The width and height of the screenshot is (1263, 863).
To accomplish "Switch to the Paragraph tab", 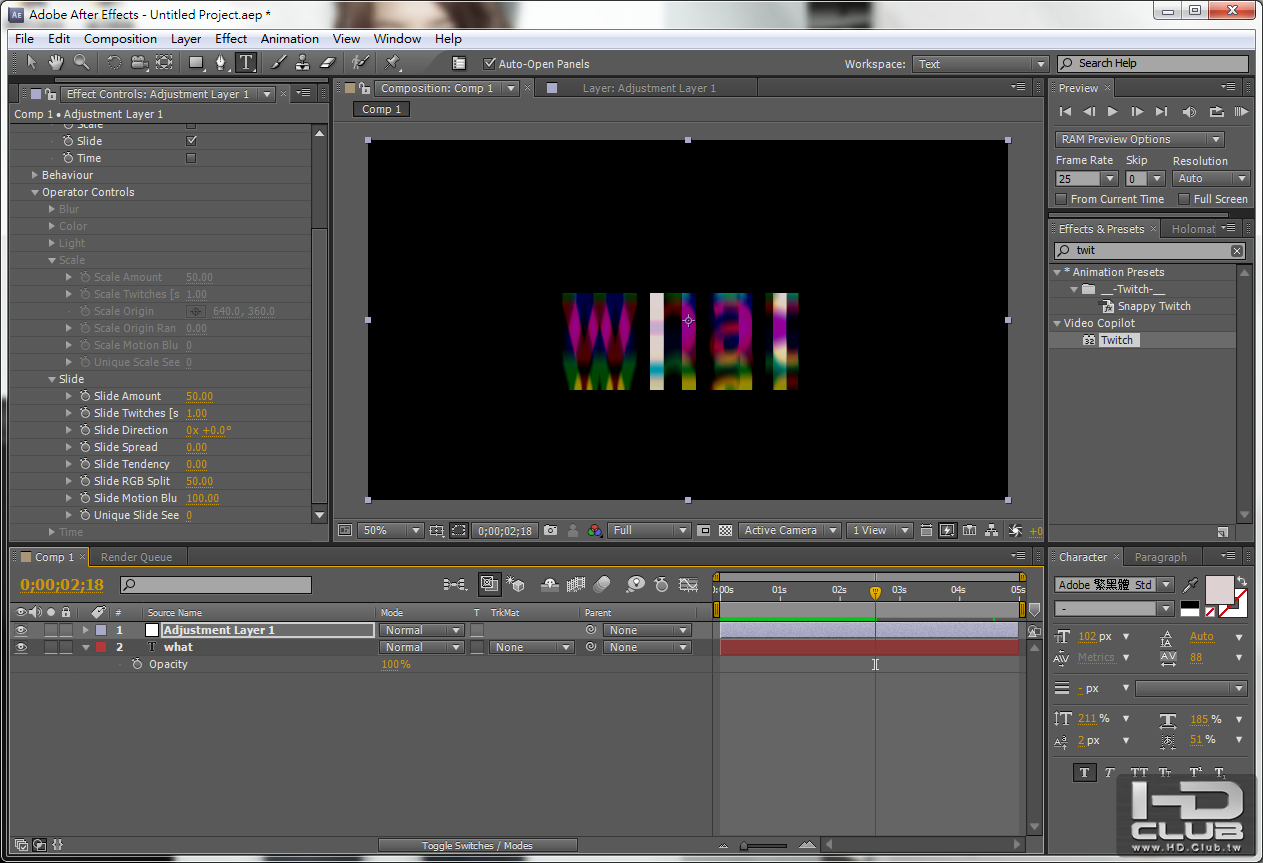I will 1161,557.
